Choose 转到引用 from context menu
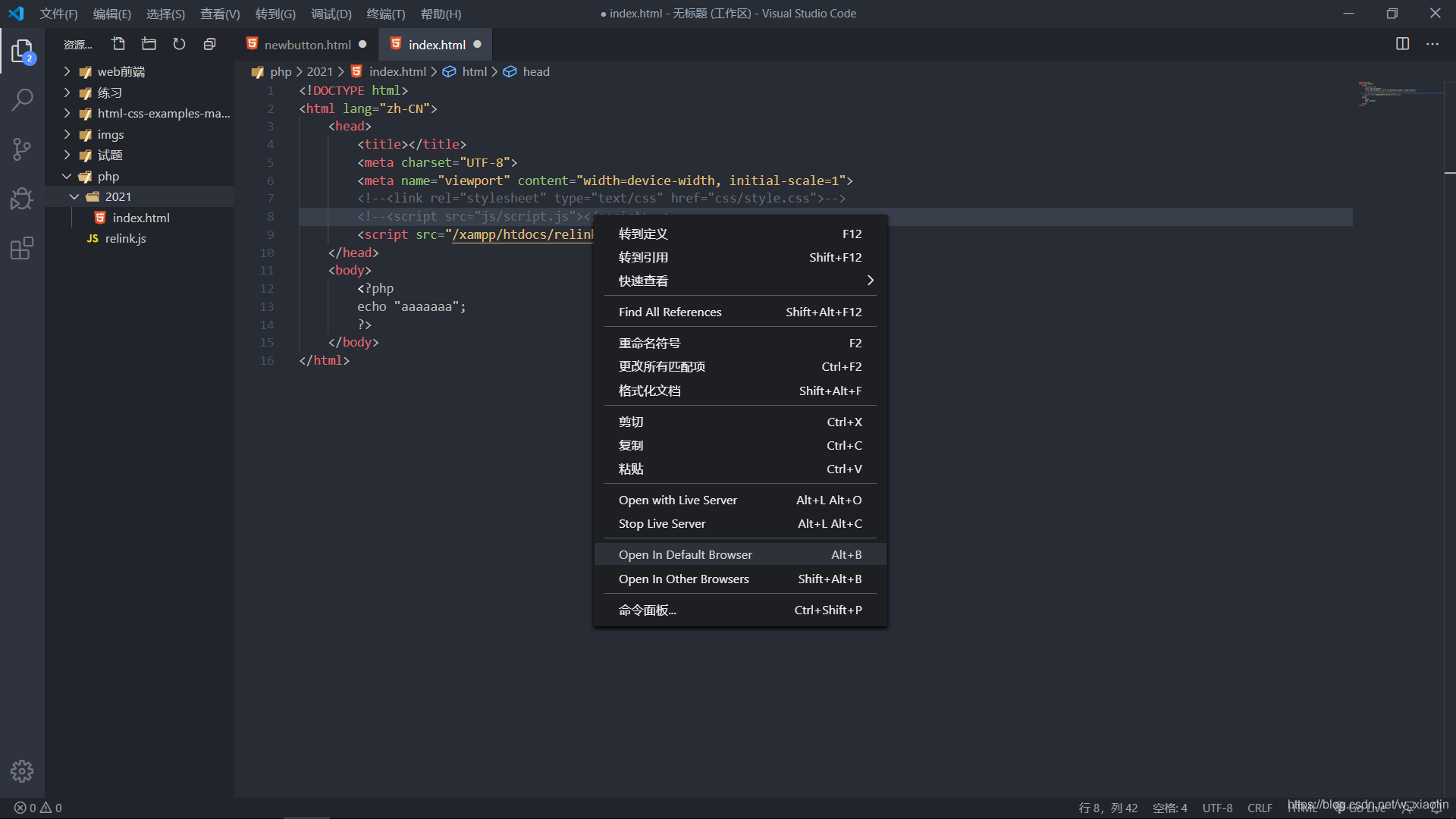 pos(740,257)
